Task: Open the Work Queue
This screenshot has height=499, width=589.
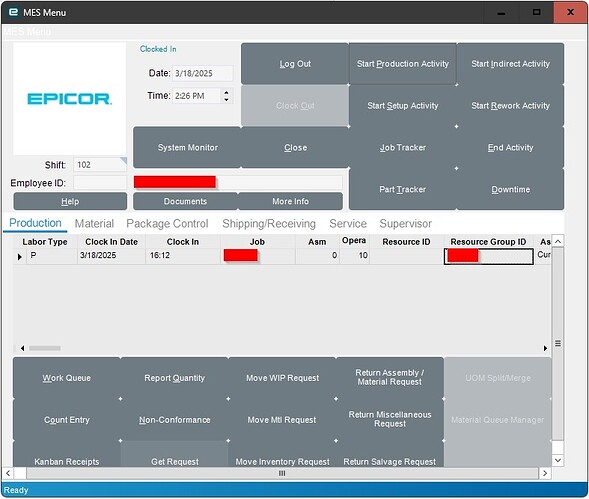Action: pyautogui.click(x=66, y=378)
